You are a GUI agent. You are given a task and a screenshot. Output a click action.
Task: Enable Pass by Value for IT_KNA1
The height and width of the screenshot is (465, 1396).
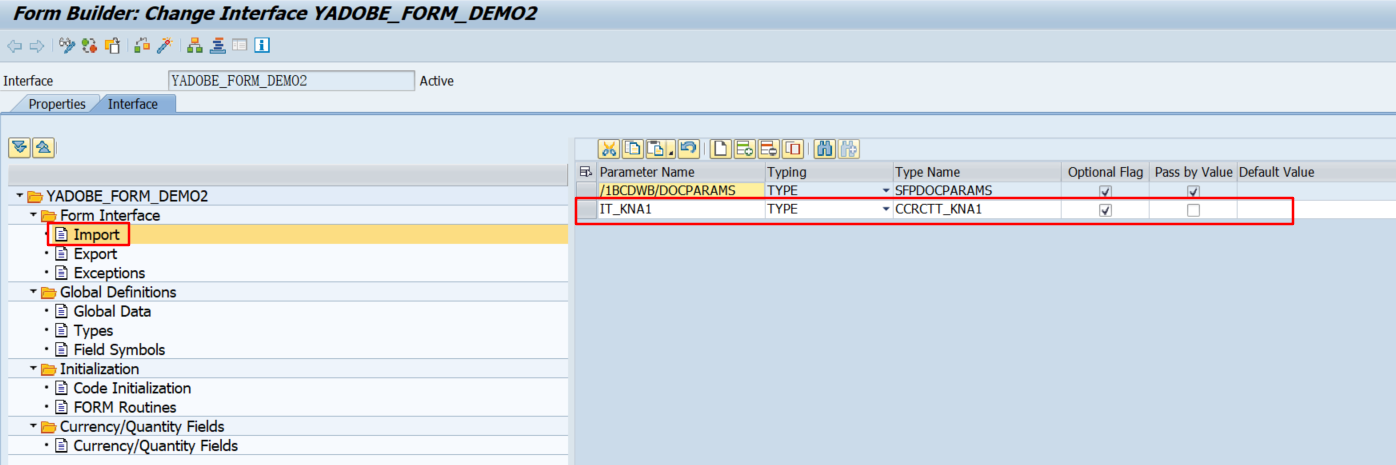[1193, 211]
